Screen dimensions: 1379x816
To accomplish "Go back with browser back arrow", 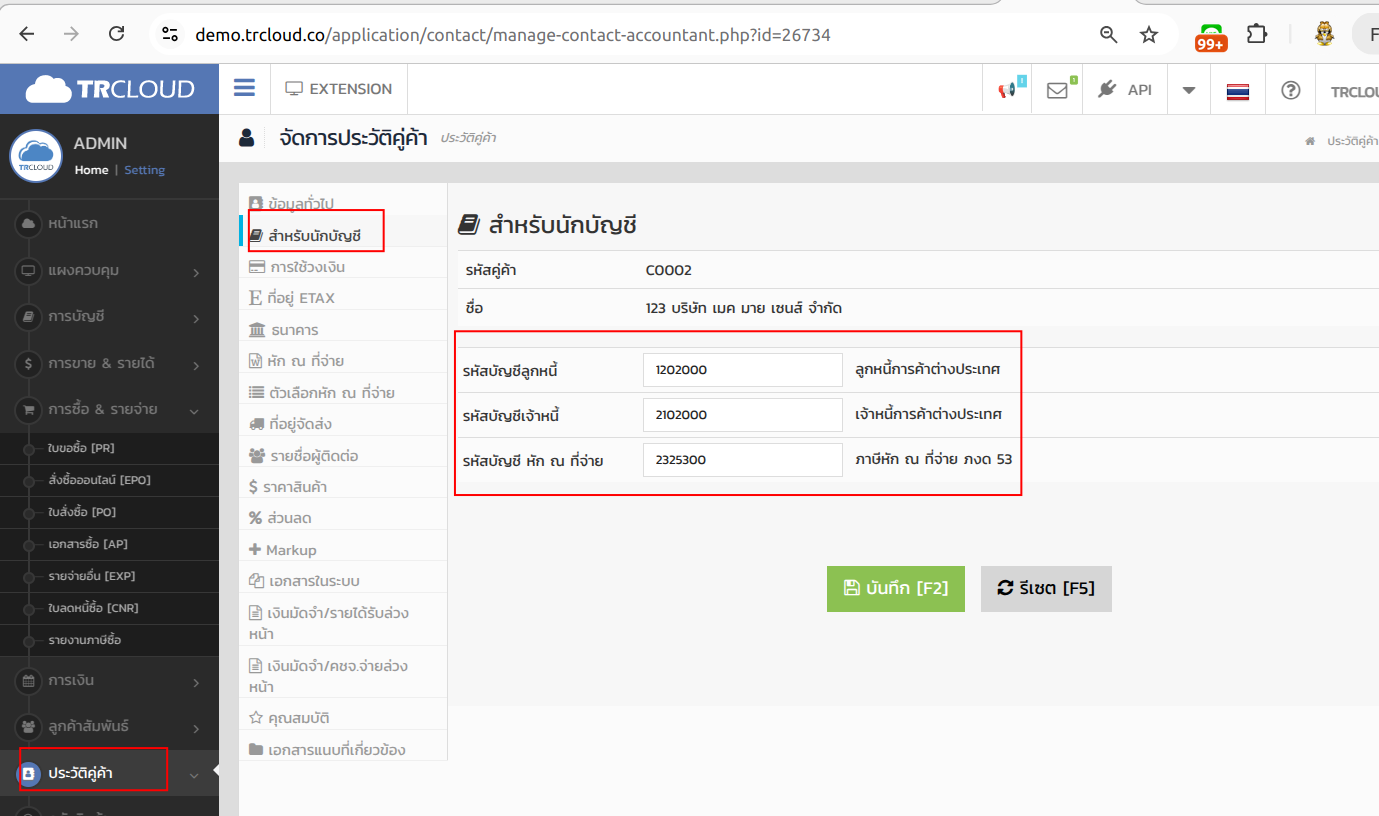I will tap(26, 34).
